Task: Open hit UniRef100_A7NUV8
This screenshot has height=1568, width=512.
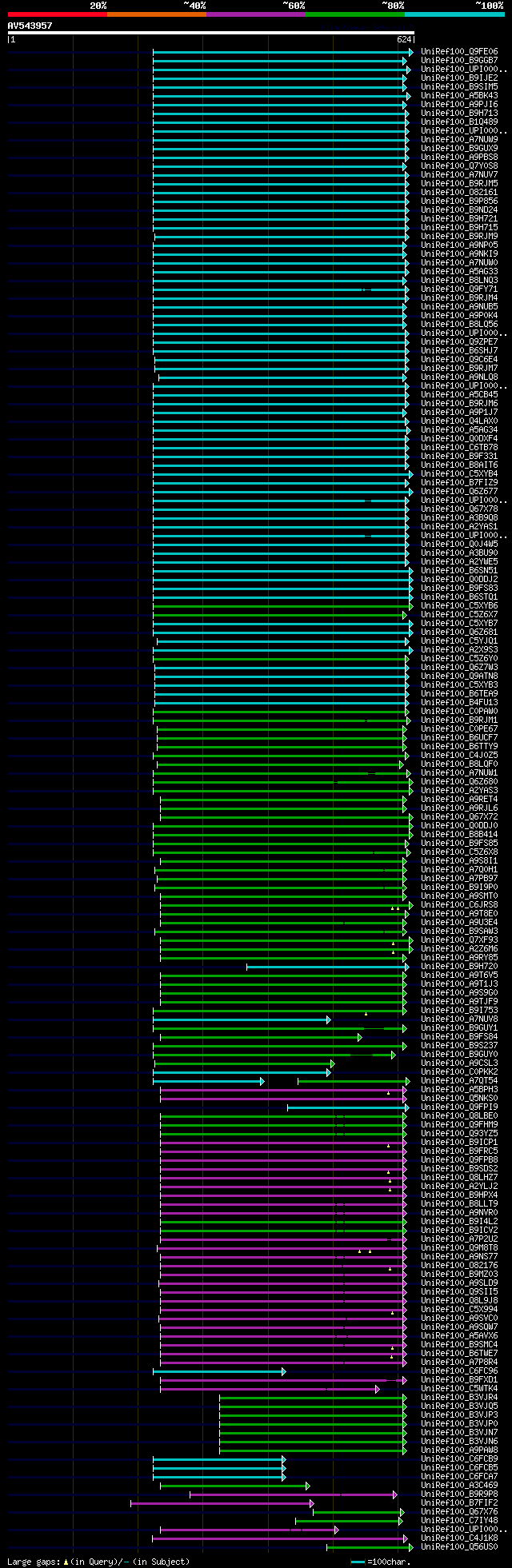Action: [459, 1019]
